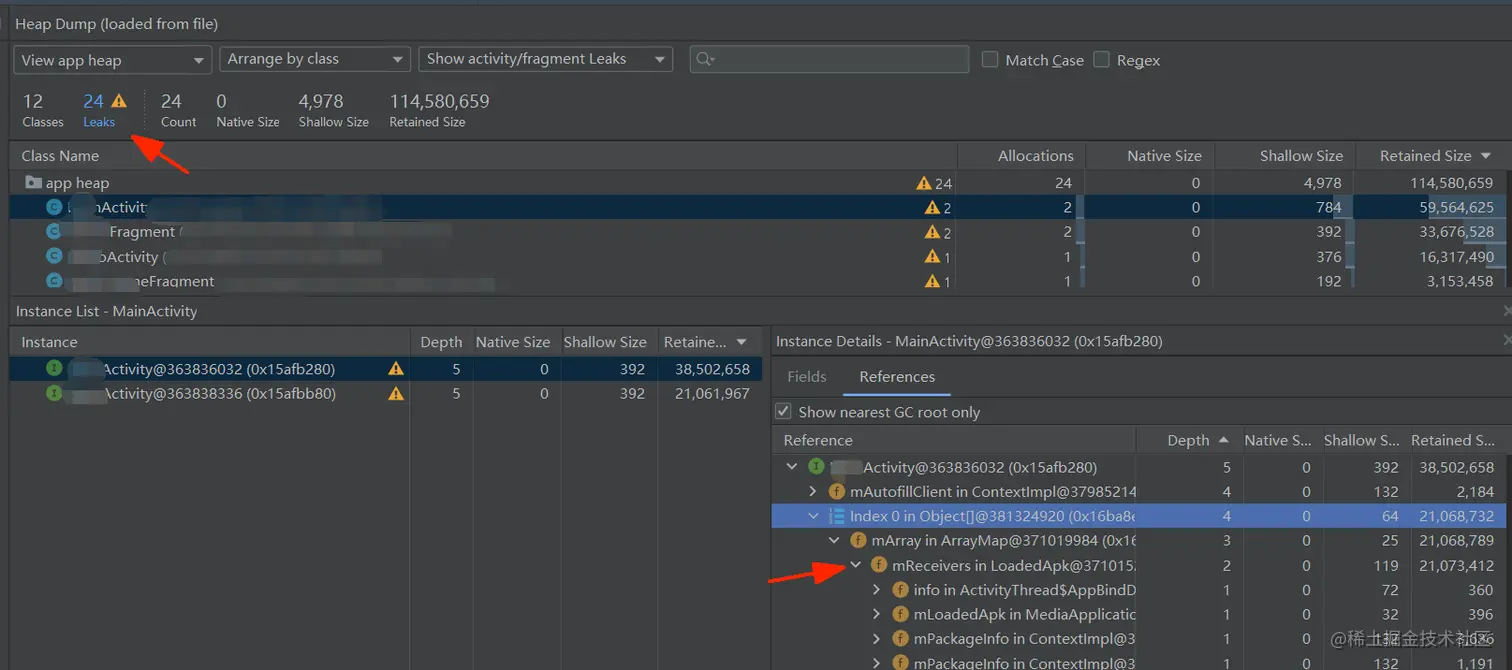The width and height of the screenshot is (1512, 670).
Task: Click field icon of info in ActivityThread$AppBindData
Action: (900, 590)
